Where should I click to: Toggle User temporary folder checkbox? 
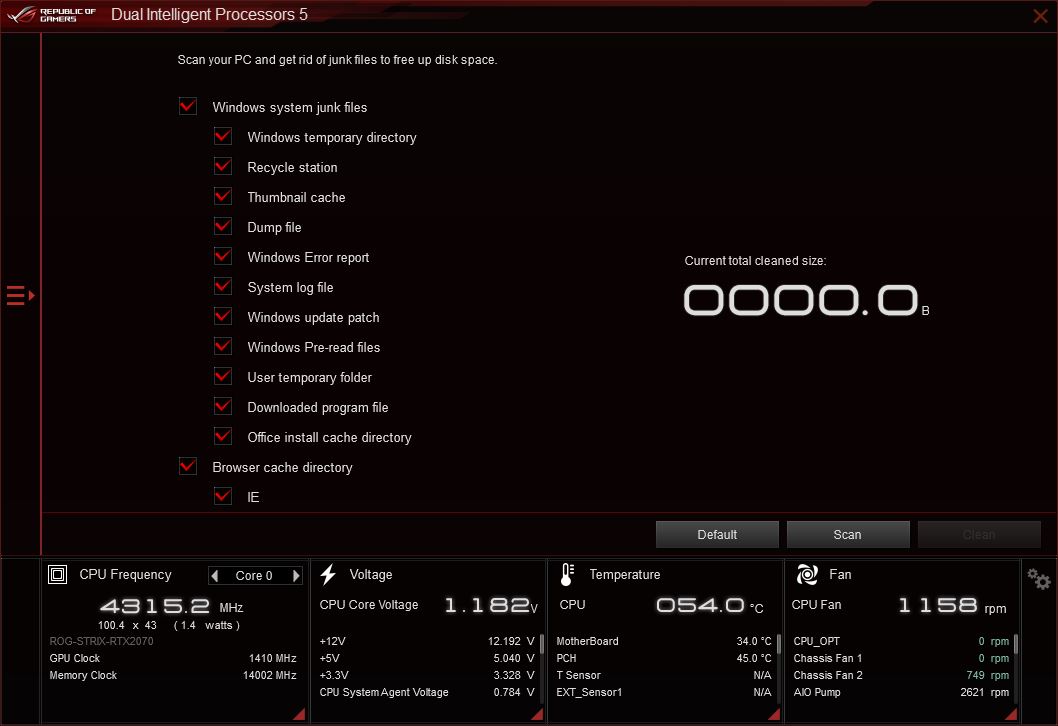pos(223,376)
